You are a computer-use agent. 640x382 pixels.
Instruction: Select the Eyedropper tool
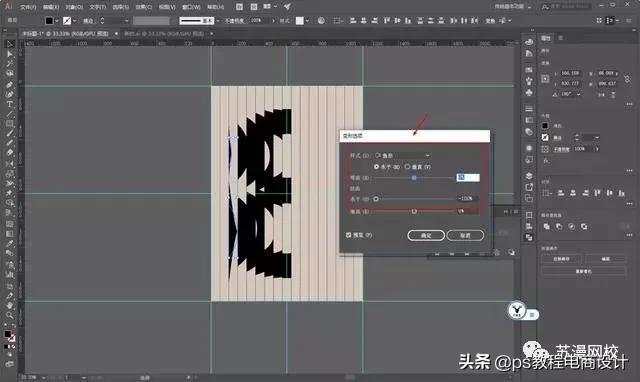click(10, 243)
